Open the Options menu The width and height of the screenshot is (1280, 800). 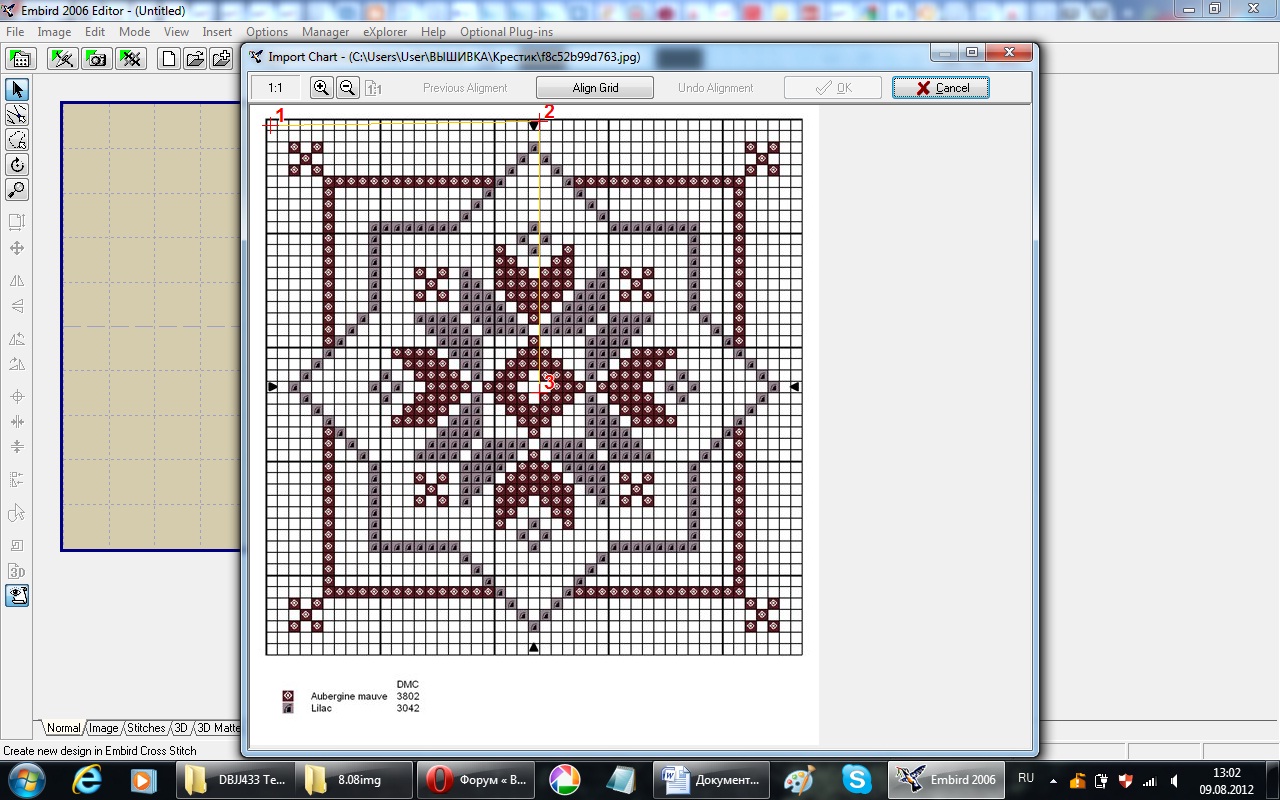(x=267, y=32)
